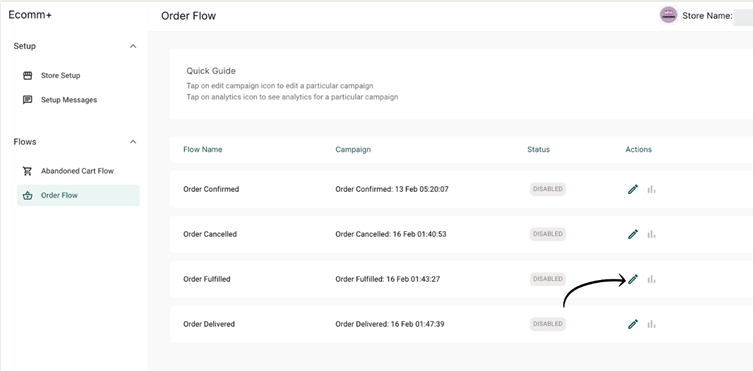Image resolution: width=753 pixels, height=371 pixels.
Task: Click DISABLED status of Order Confirmed
Action: pos(548,189)
